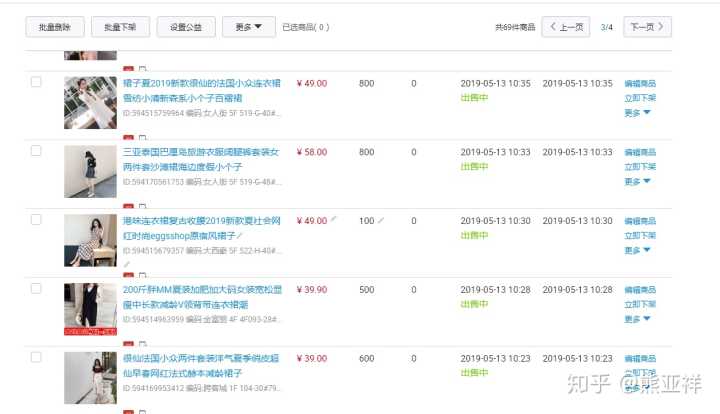Screen dimensions: 720x414
Task: Expand 更多 actions for ¥58.00 product row
Action: (637, 182)
